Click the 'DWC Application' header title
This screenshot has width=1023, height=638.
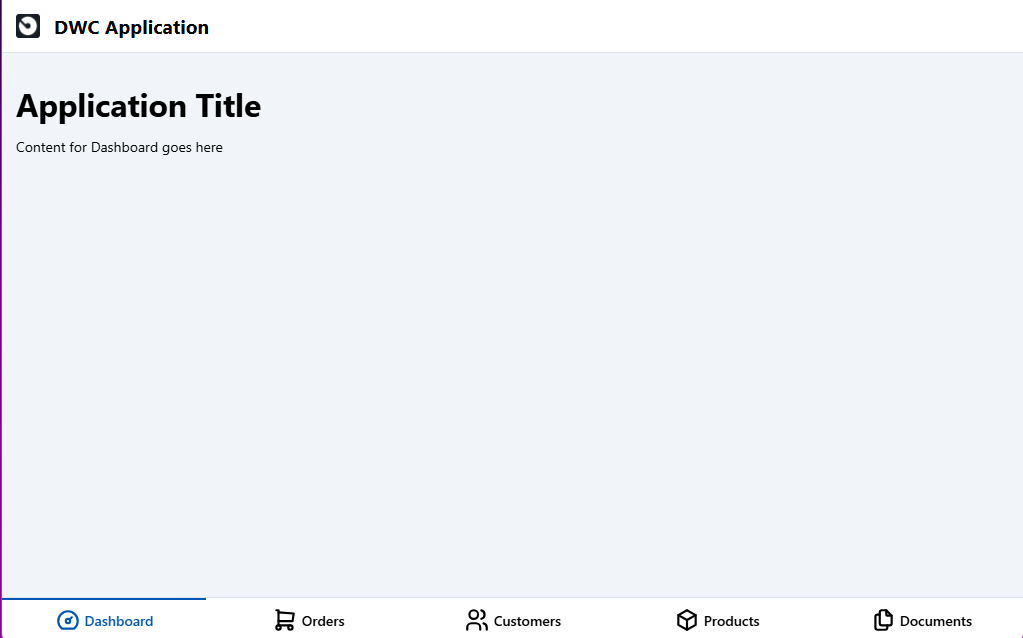pyautogui.click(x=131, y=27)
